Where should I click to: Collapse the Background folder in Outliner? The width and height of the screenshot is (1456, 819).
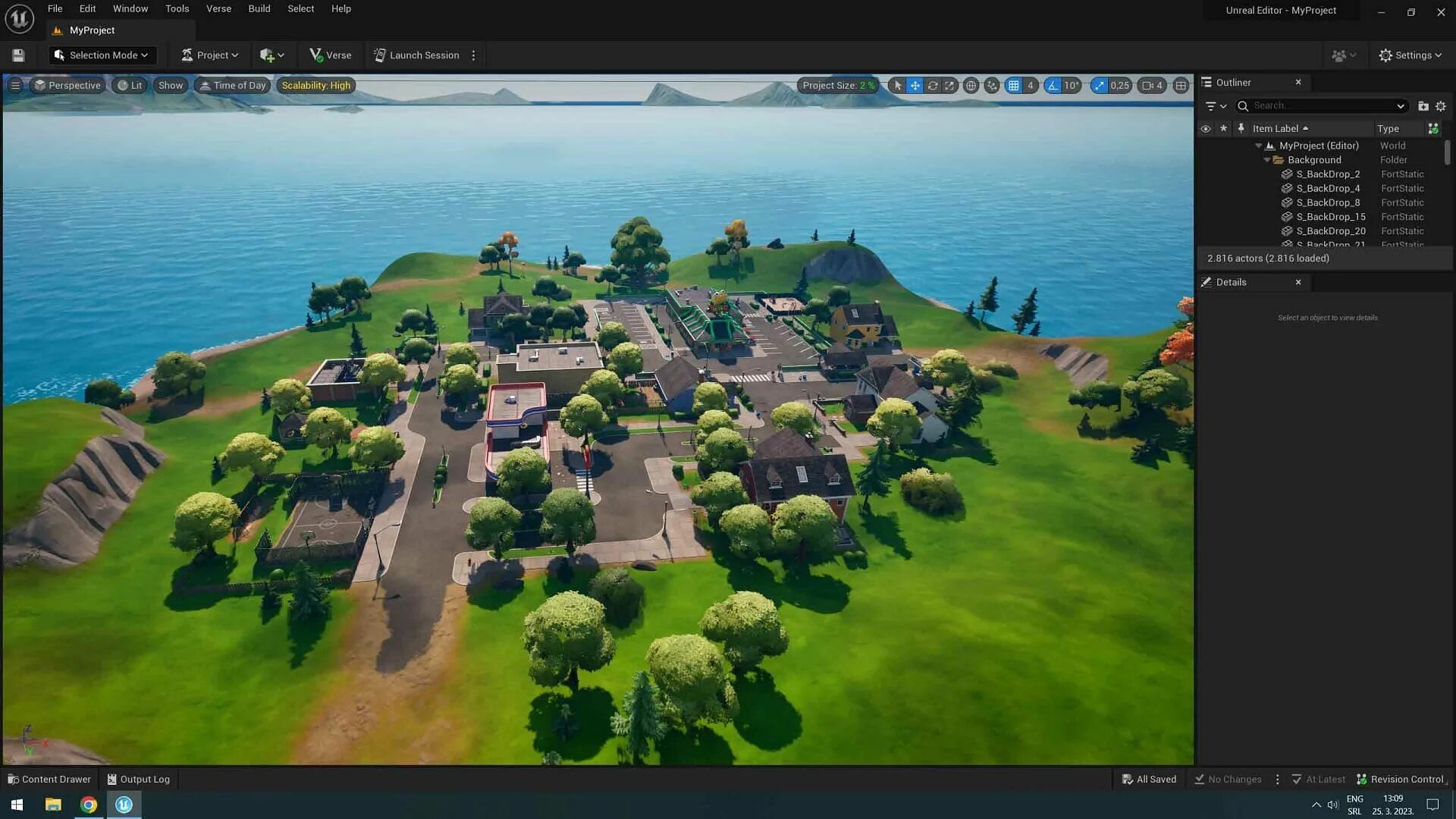(x=1266, y=160)
